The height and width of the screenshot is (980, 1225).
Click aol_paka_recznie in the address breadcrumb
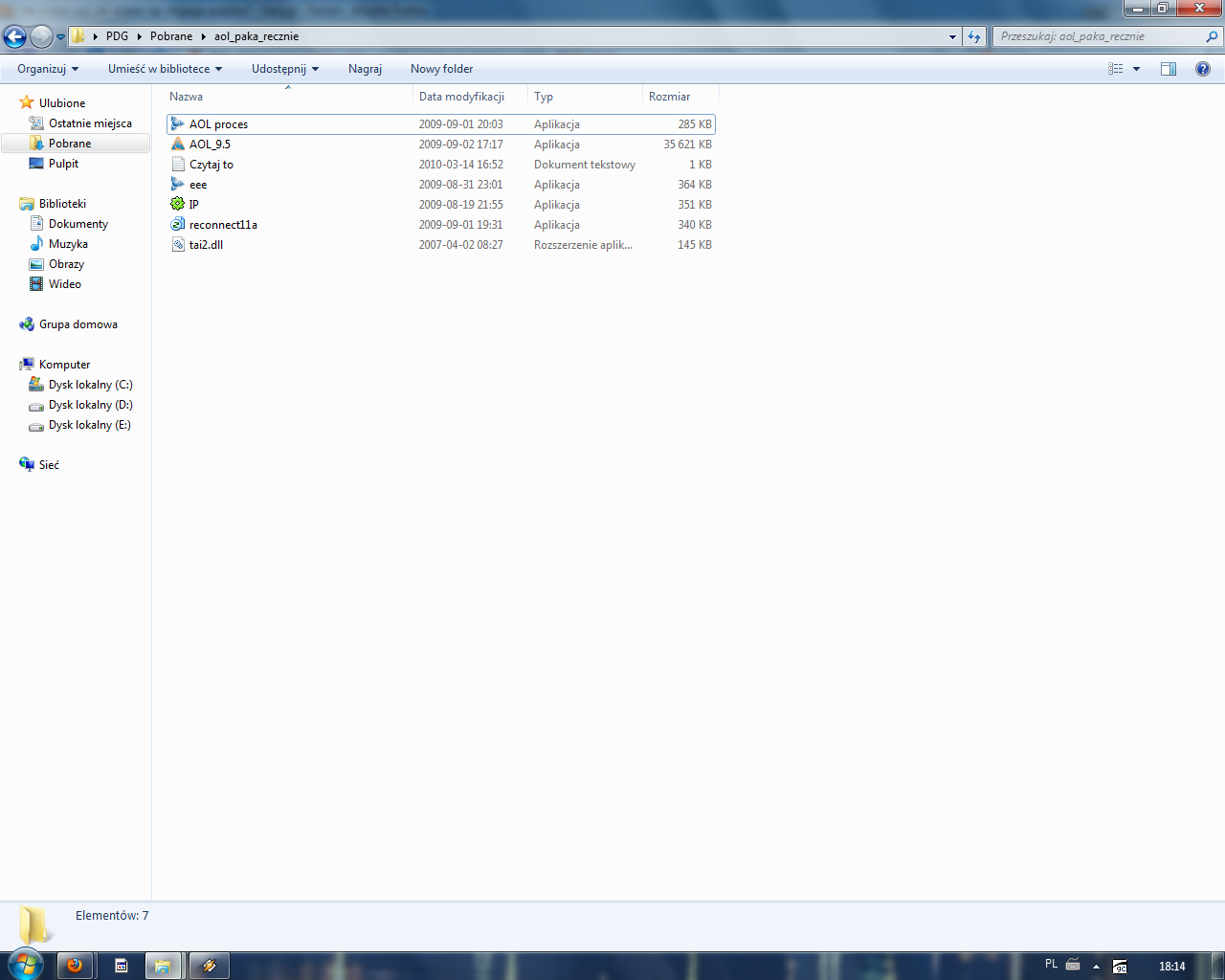tap(256, 36)
